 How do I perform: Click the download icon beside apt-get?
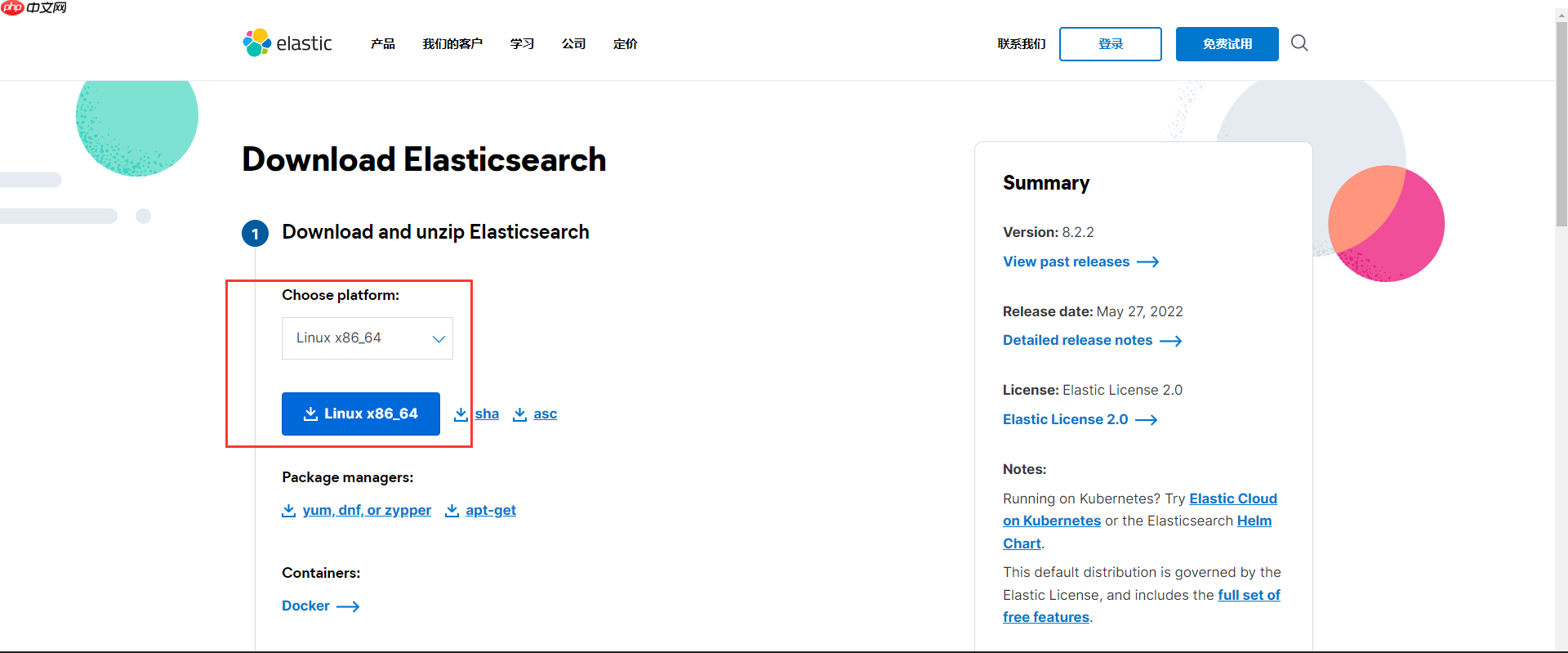point(452,511)
